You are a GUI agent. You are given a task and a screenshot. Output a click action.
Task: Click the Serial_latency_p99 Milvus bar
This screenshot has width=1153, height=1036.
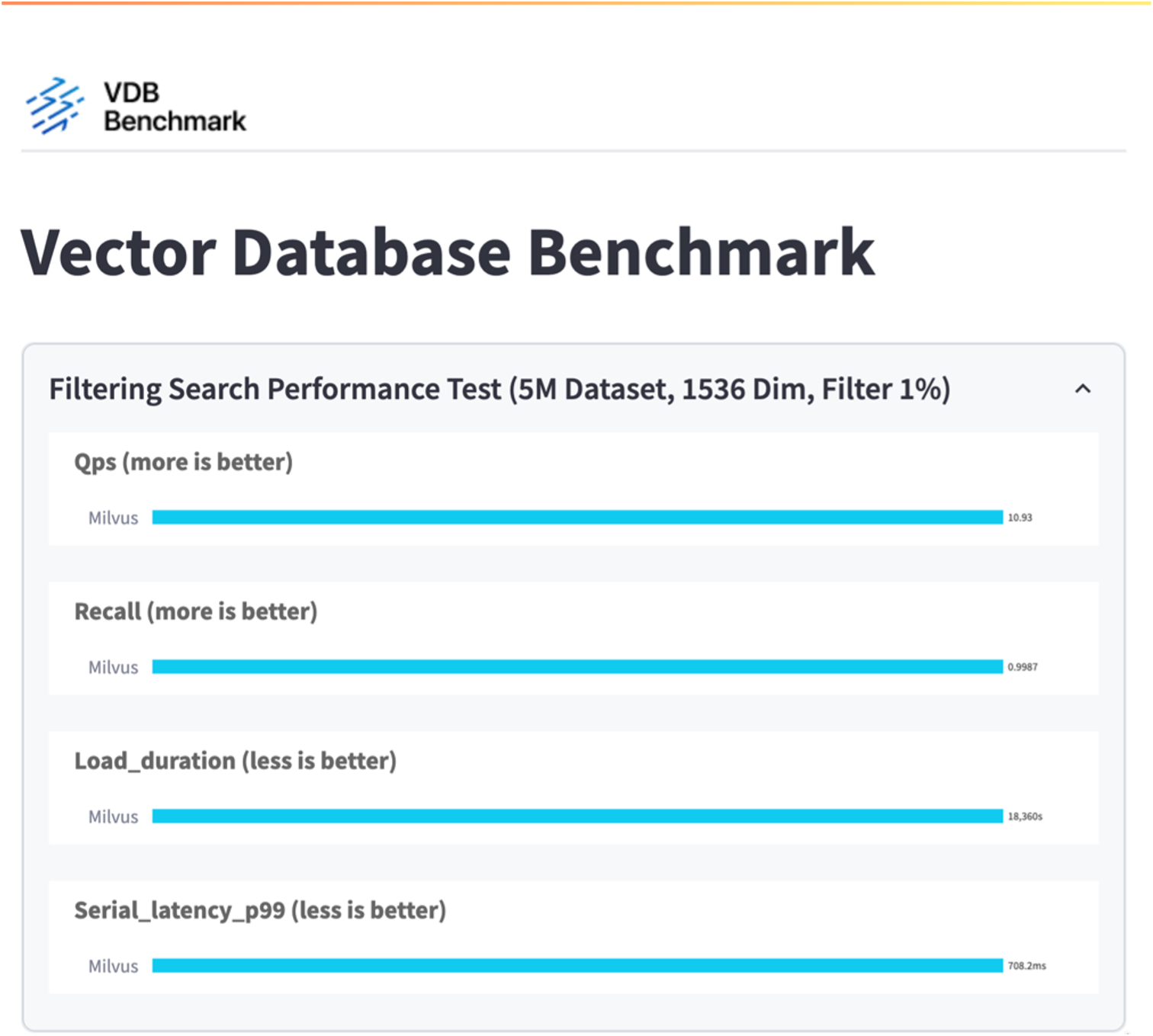(x=577, y=966)
